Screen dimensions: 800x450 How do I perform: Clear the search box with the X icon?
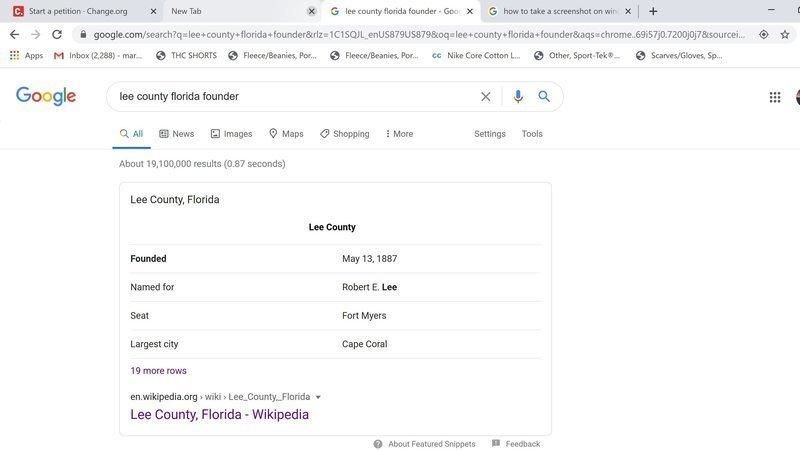[x=486, y=97]
